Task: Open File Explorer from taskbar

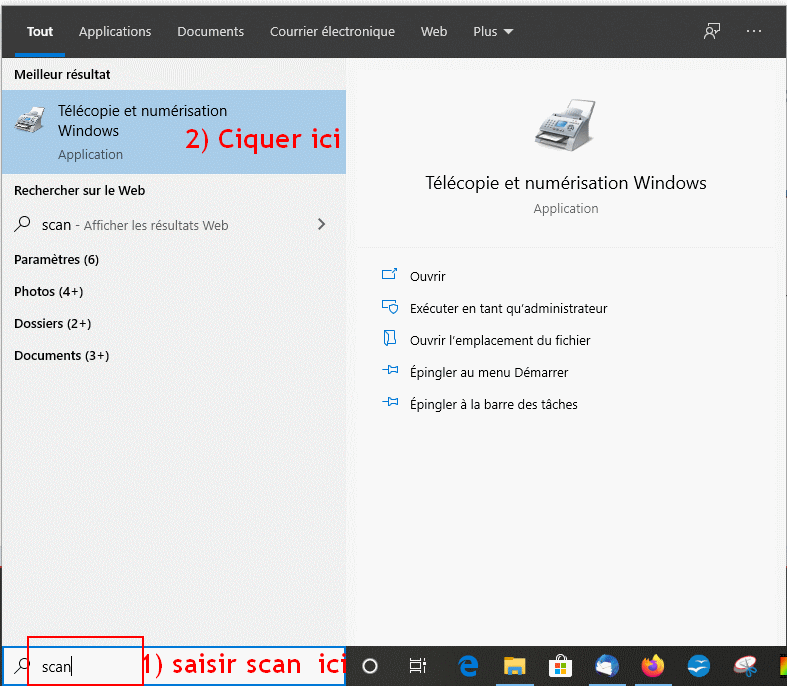Action: (x=514, y=666)
